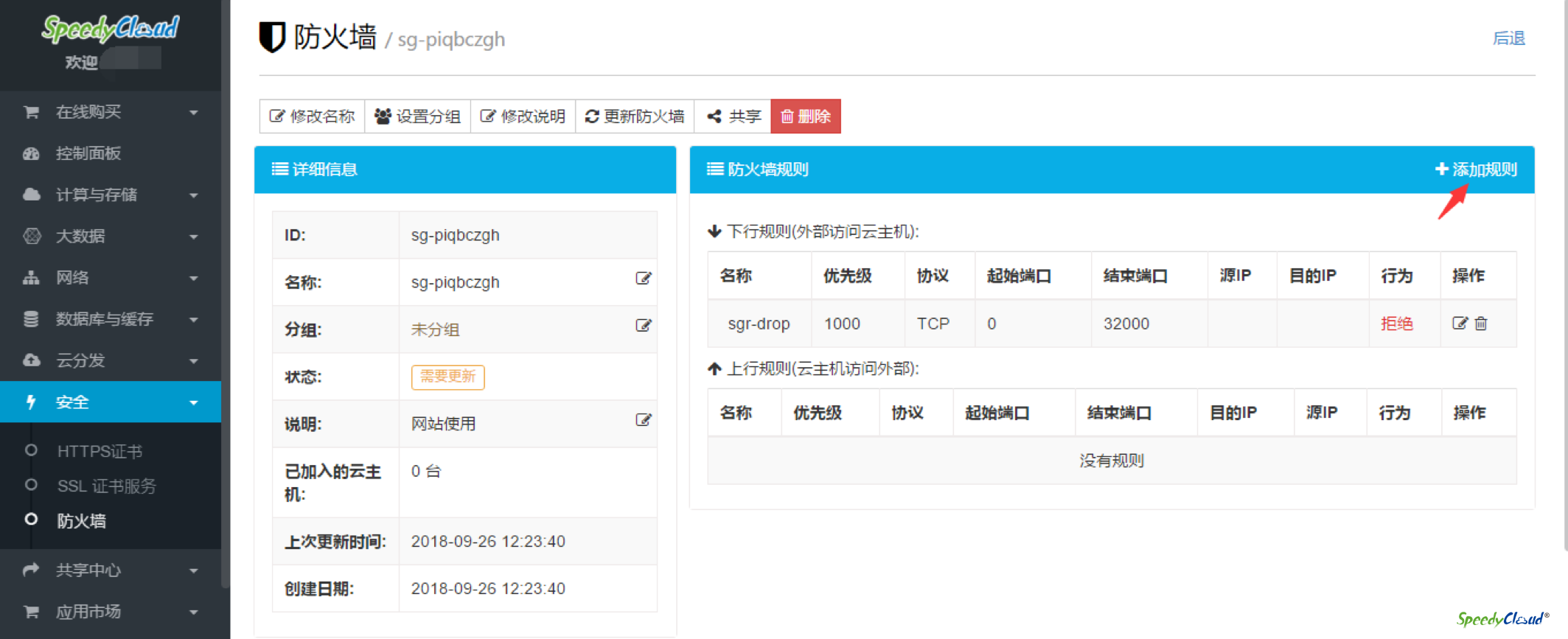Click the shield icon next to 防火墙 title
Screen dimensions: 1568x639
click(x=272, y=37)
